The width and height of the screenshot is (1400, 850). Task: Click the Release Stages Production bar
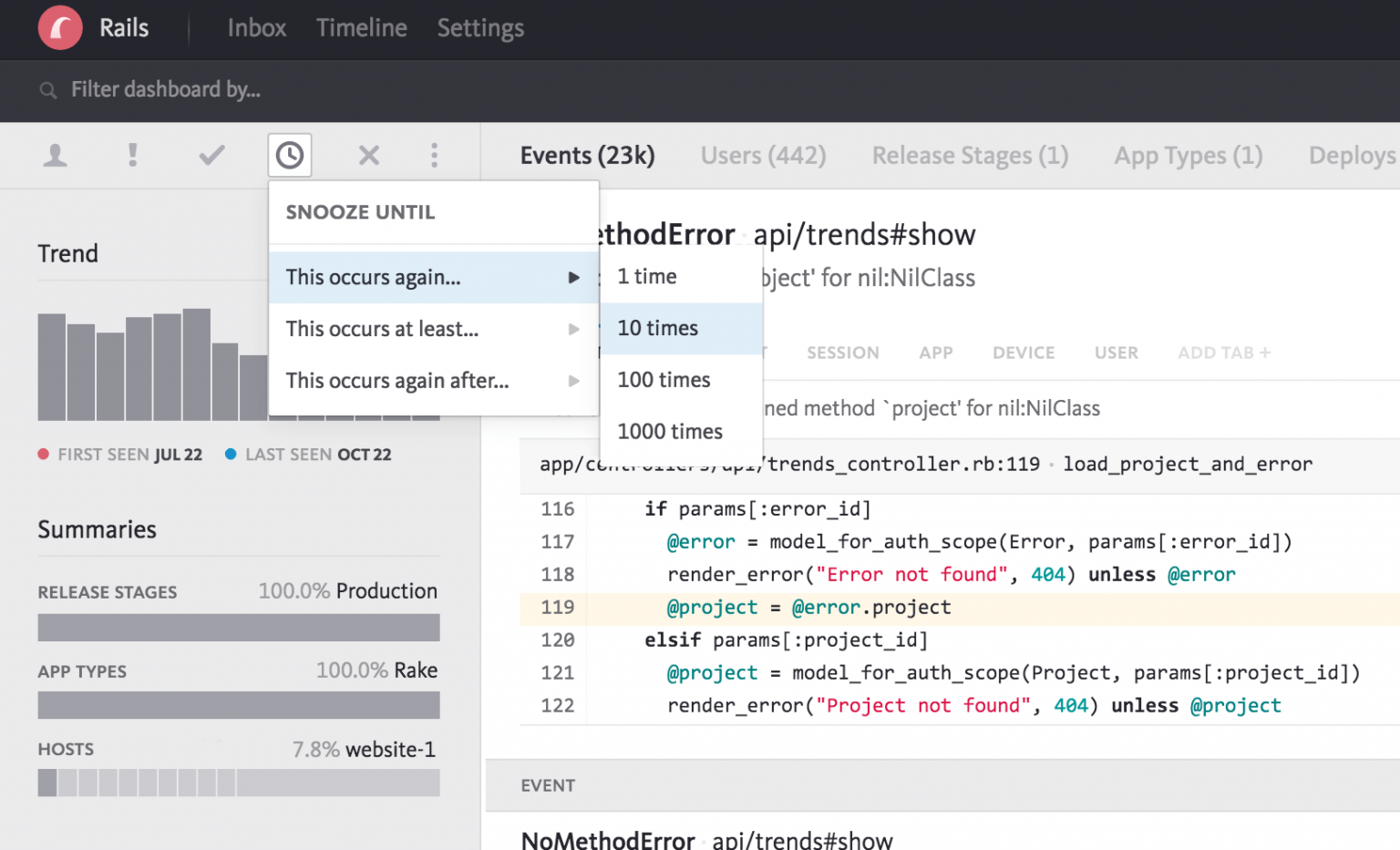click(x=238, y=628)
